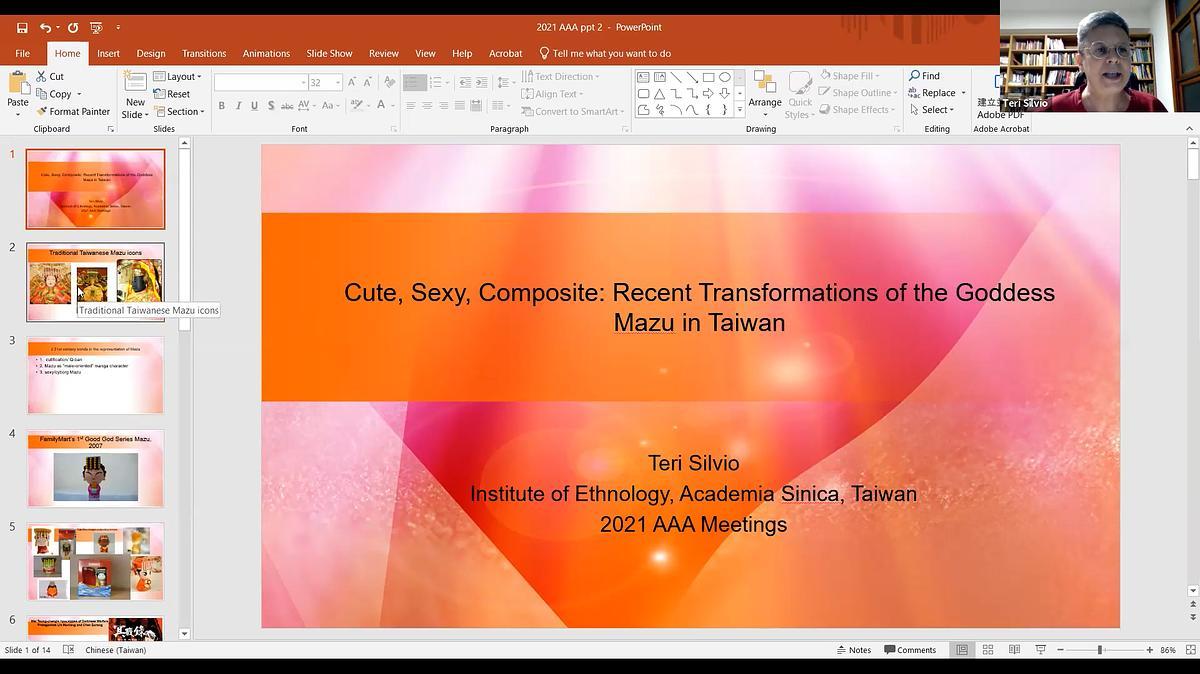The width and height of the screenshot is (1200, 674).
Task: Select the Text Box shape in gallery
Action: click(x=643, y=77)
